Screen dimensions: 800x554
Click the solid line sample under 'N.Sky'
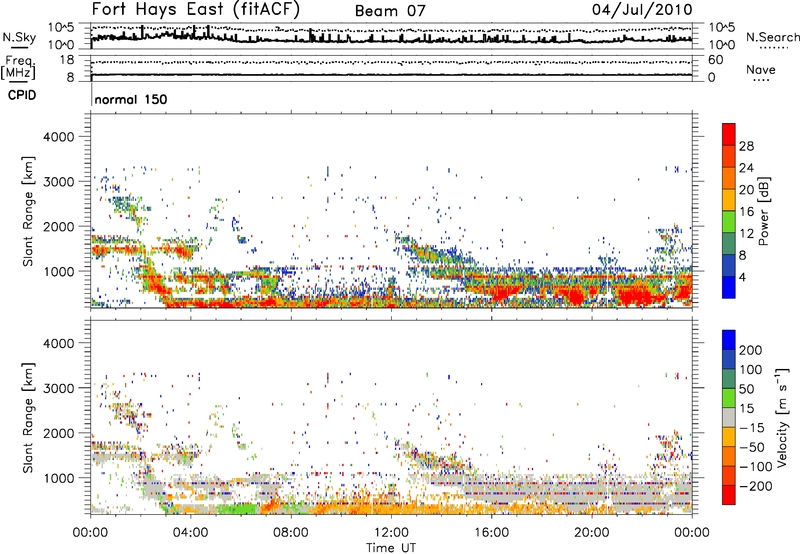[x=19, y=47]
